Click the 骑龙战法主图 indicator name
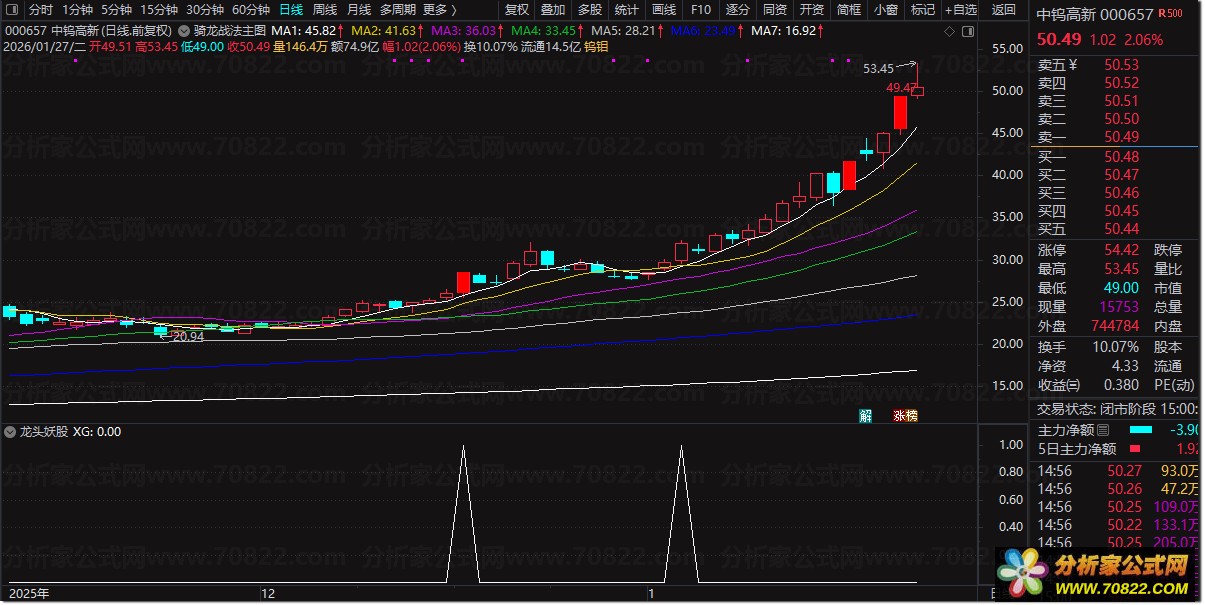Viewport: 1205px width, 605px height. pyautogui.click(x=230, y=31)
